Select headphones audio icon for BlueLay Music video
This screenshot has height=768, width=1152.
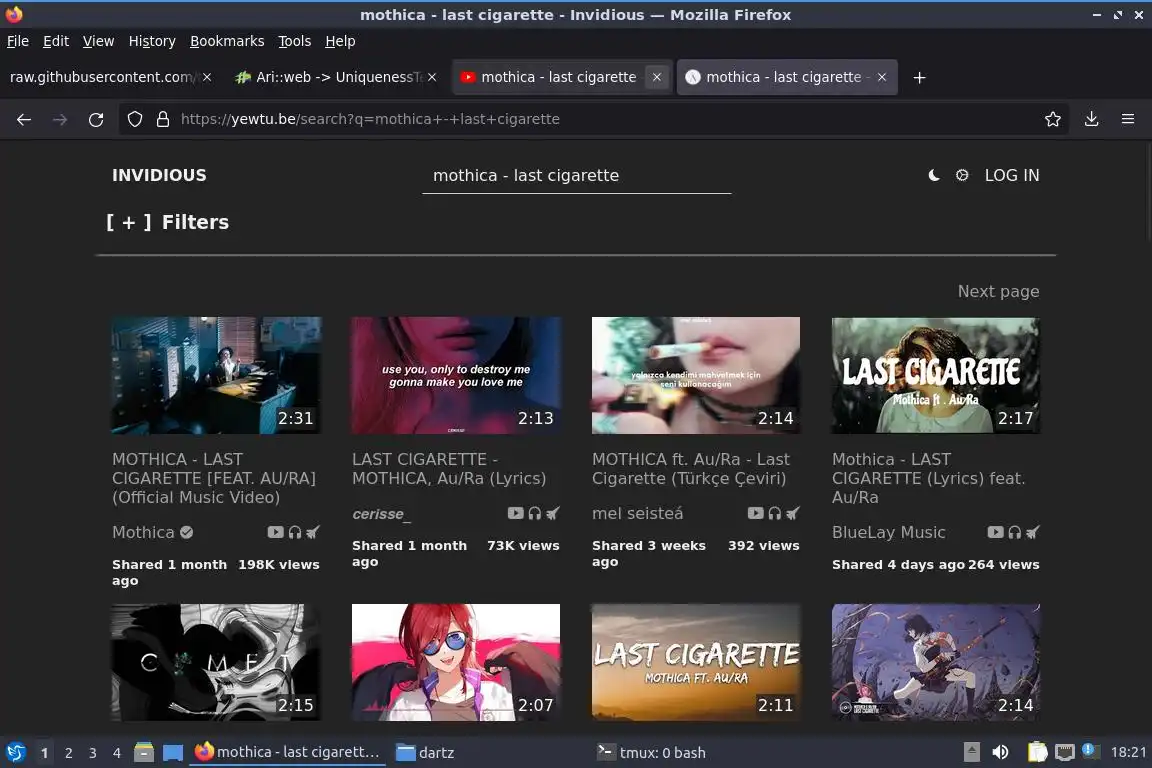[x=1015, y=532]
